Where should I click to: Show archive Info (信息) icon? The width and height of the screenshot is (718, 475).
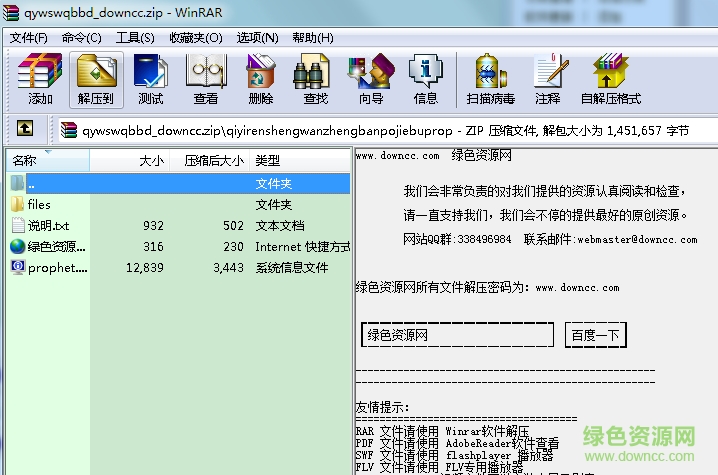[x=426, y=80]
